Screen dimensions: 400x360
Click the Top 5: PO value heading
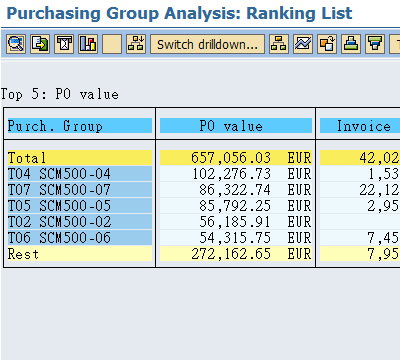pos(60,94)
